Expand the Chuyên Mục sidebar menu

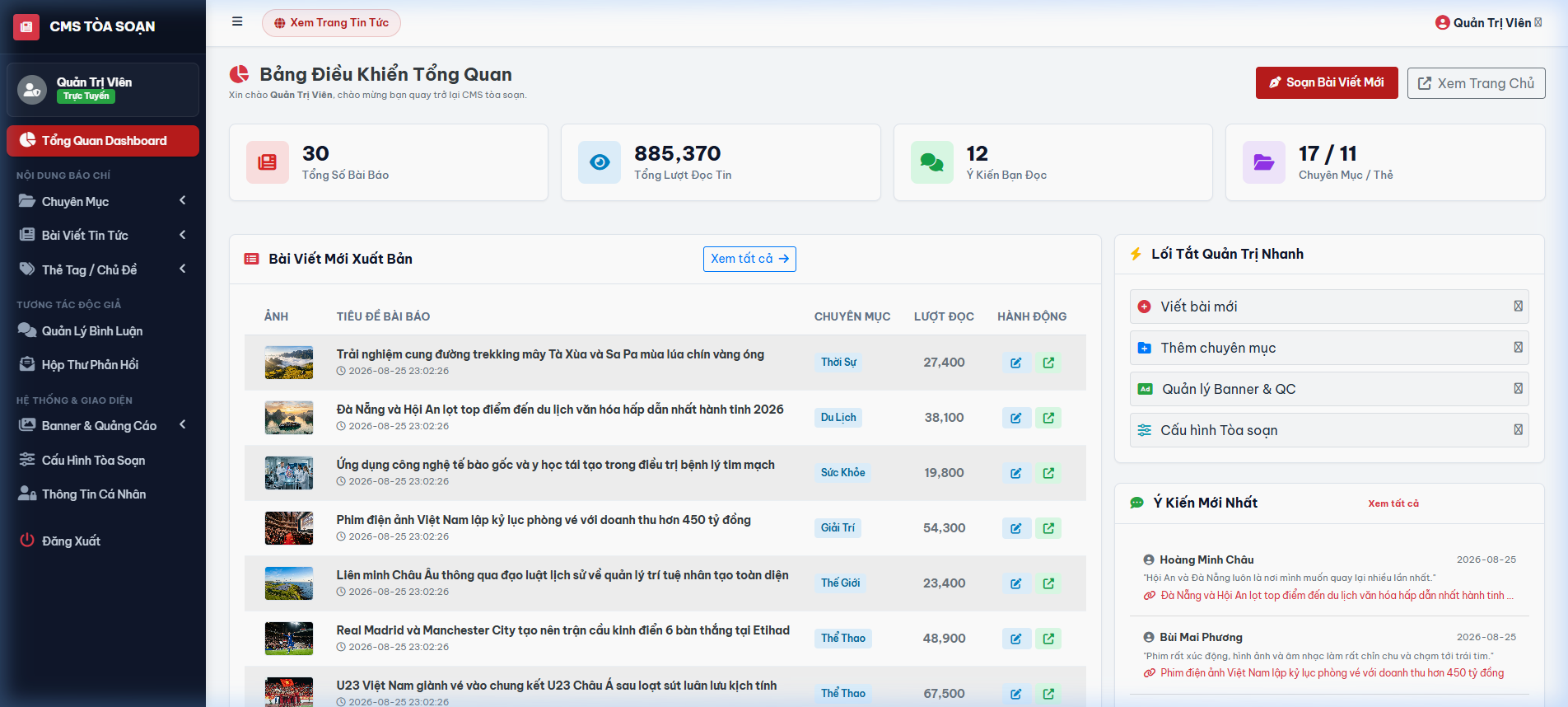[x=103, y=201]
